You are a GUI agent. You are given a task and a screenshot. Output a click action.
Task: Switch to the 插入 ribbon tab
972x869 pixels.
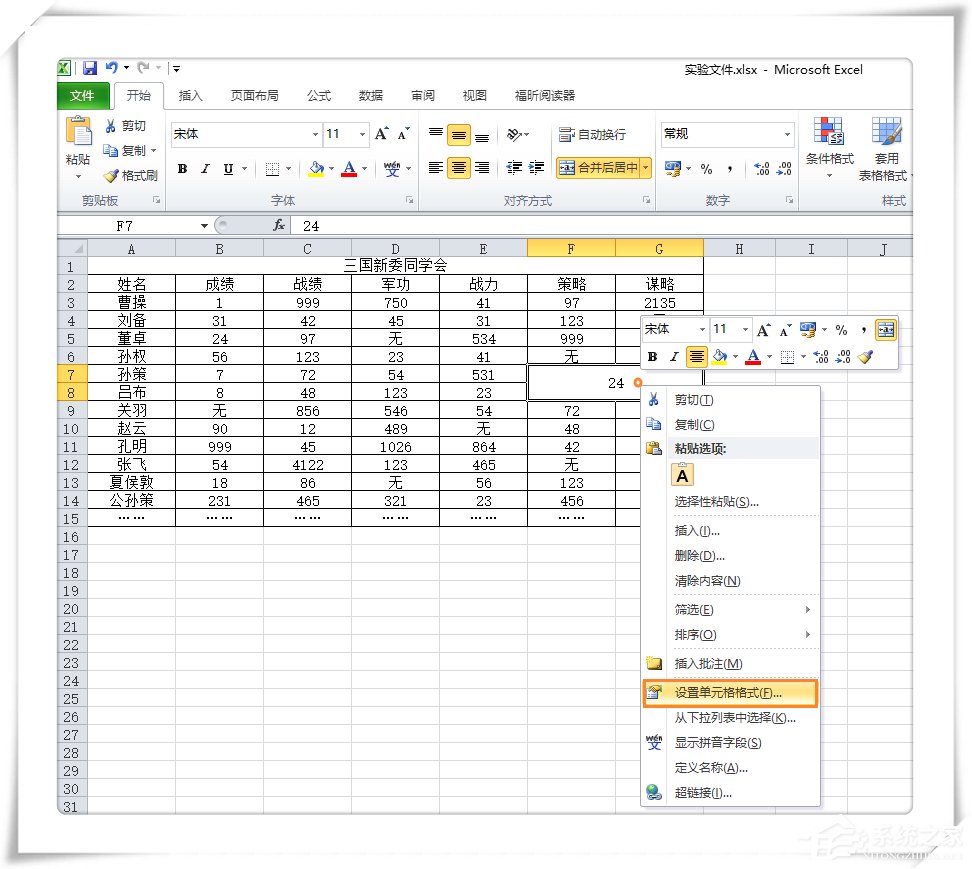(x=190, y=96)
